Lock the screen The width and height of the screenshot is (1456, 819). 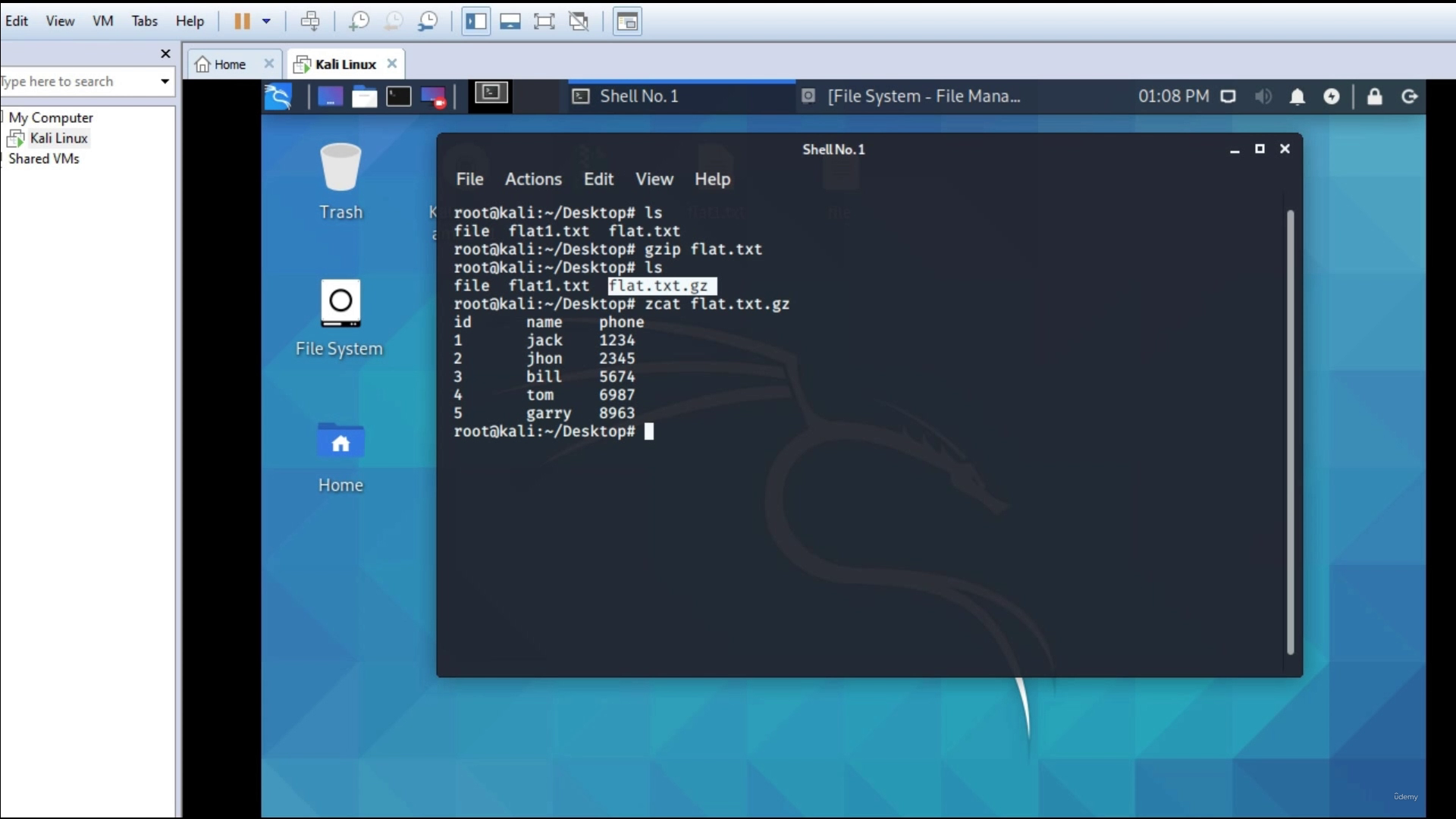1375,96
